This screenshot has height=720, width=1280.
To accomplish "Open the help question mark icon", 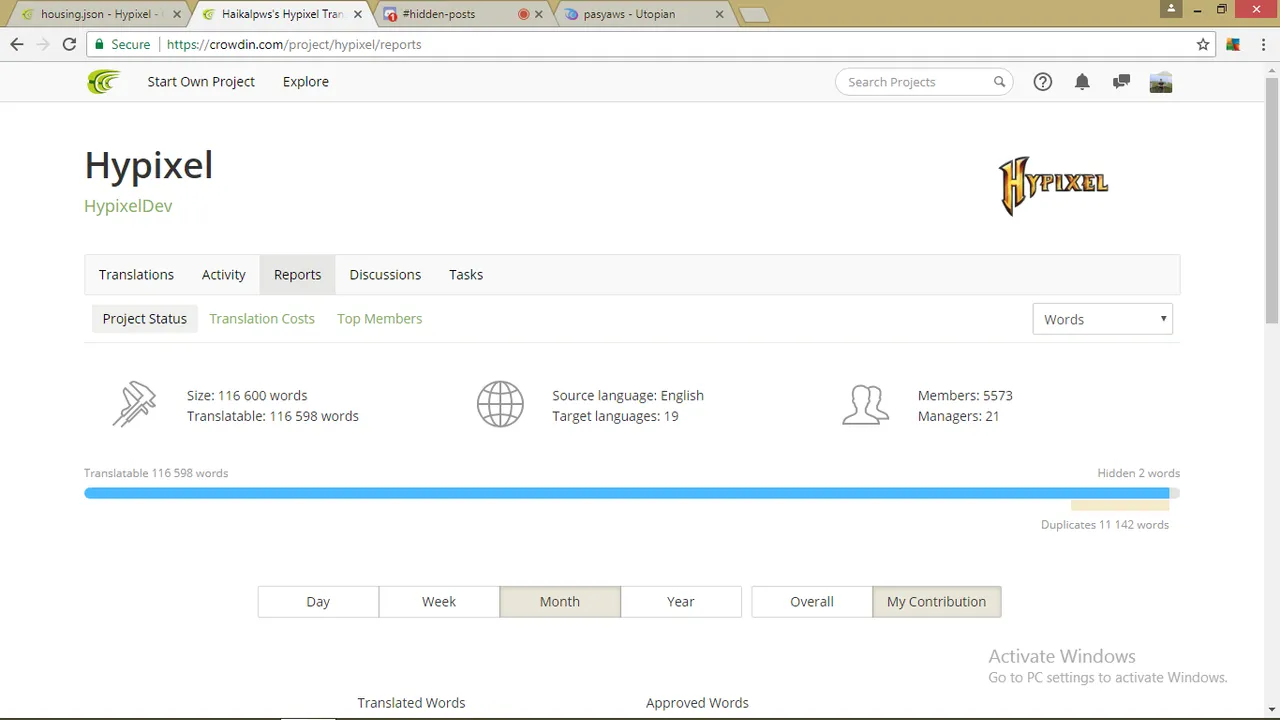I will click(x=1043, y=82).
